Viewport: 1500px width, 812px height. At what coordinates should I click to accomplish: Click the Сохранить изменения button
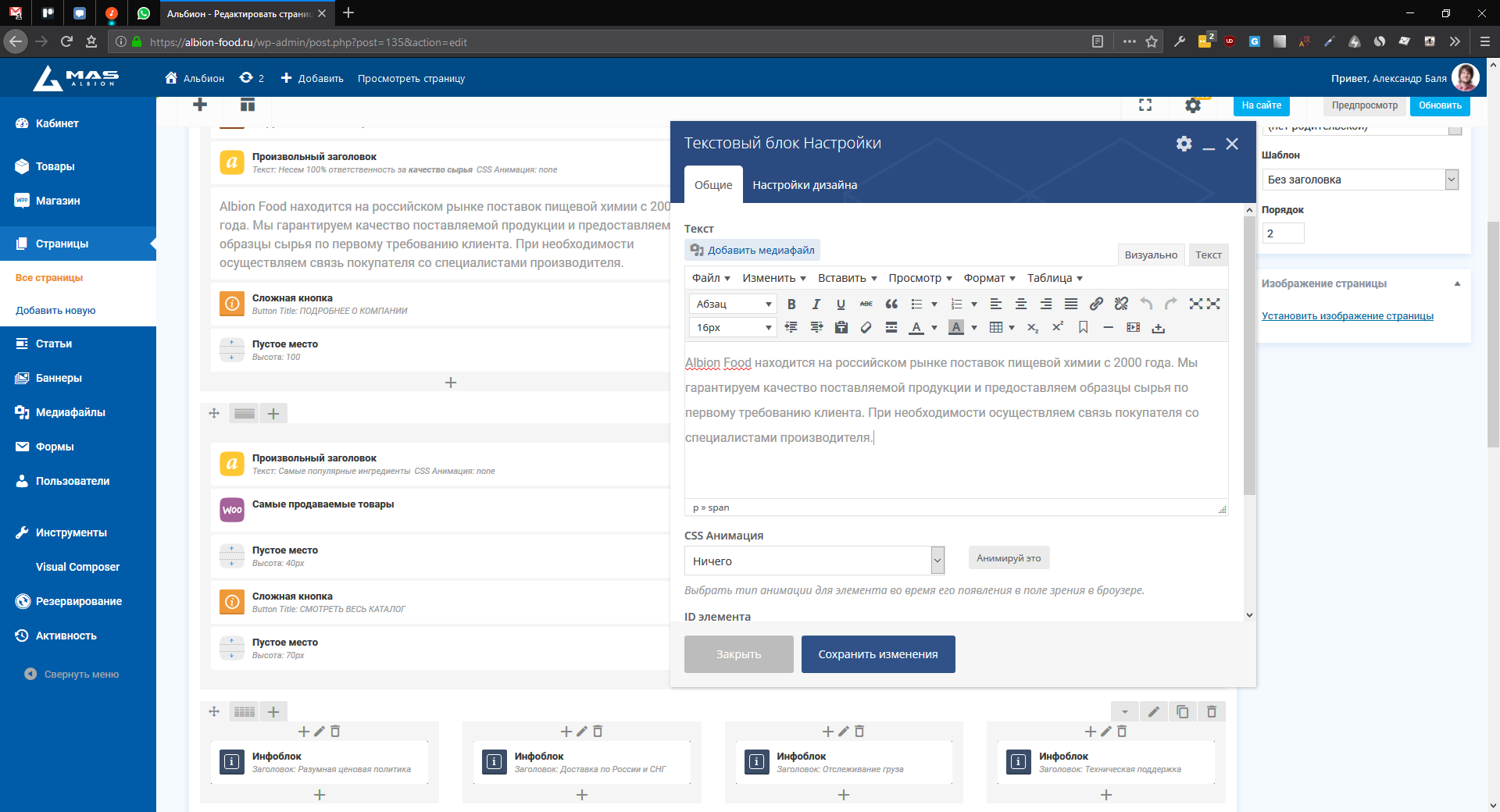click(878, 654)
